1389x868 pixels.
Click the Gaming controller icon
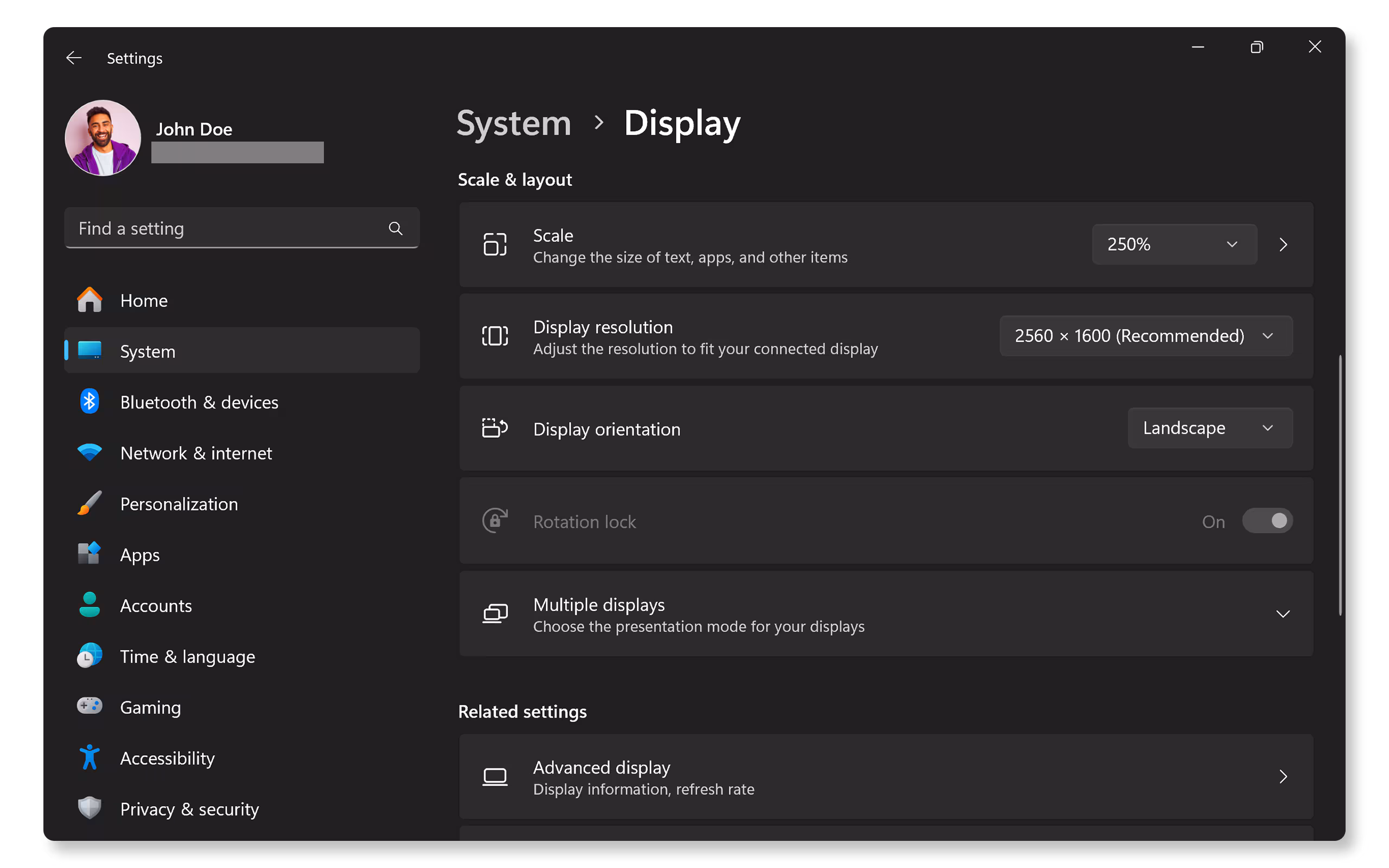(x=90, y=706)
